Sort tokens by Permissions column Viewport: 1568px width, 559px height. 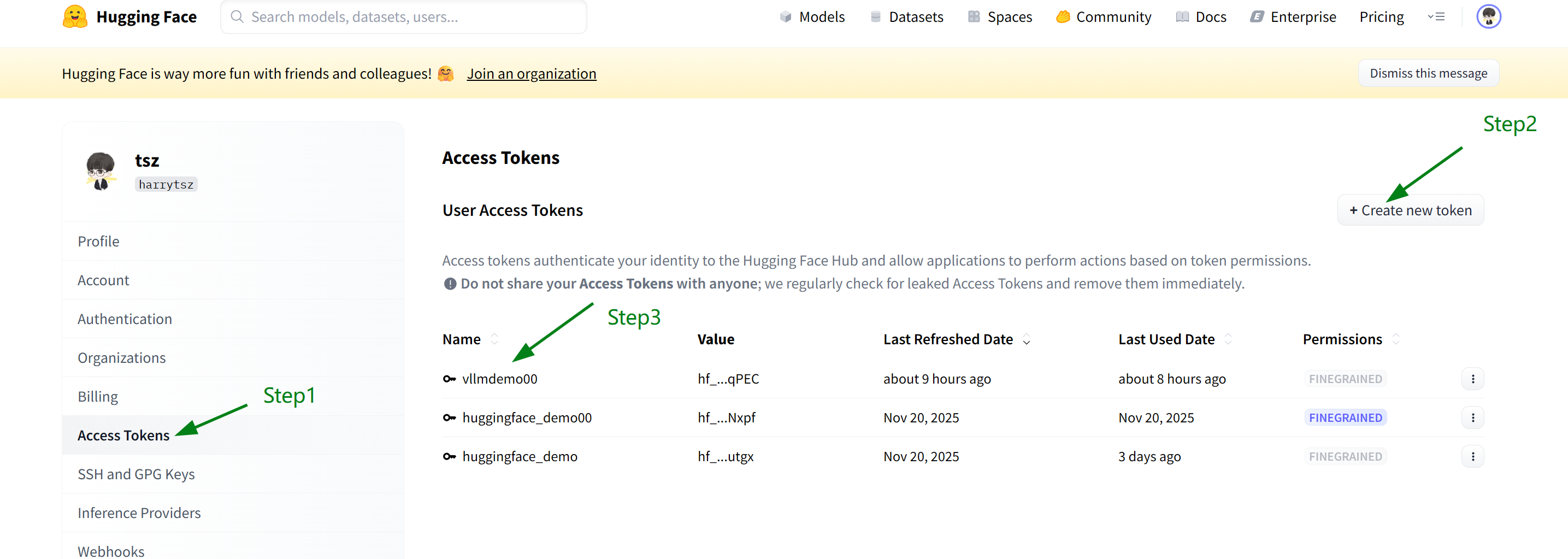pyautogui.click(x=1396, y=339)
